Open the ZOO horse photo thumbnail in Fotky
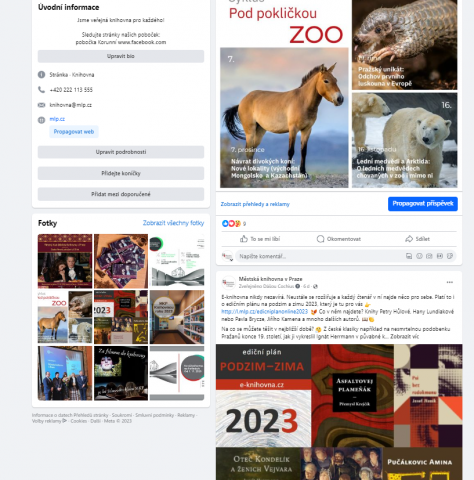The height and width of the screenshot is (480, 474). [65, 317]
